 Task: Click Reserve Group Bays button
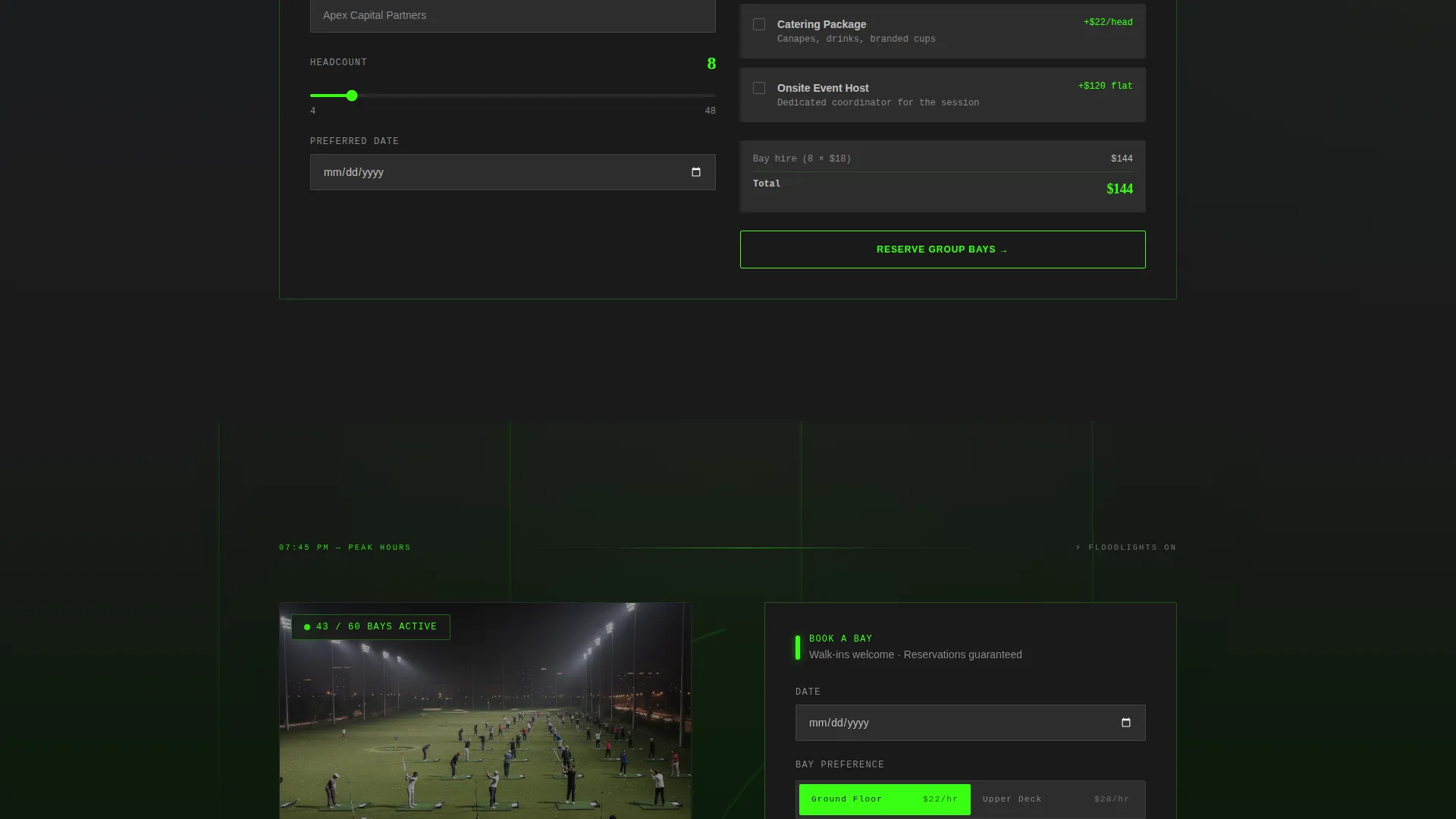pyautogui.click(x=943, y=249)
